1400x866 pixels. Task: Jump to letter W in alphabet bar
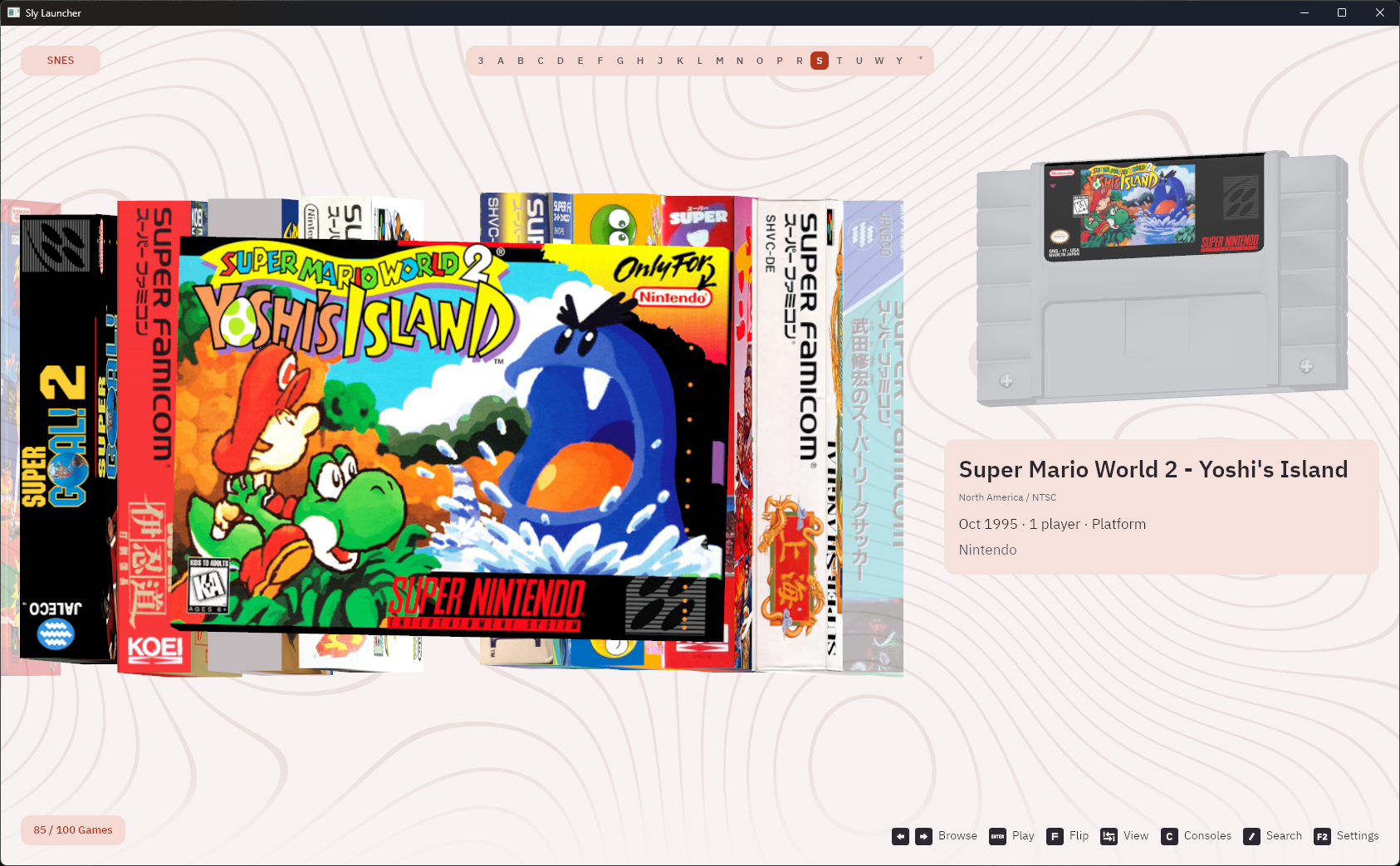879,61
